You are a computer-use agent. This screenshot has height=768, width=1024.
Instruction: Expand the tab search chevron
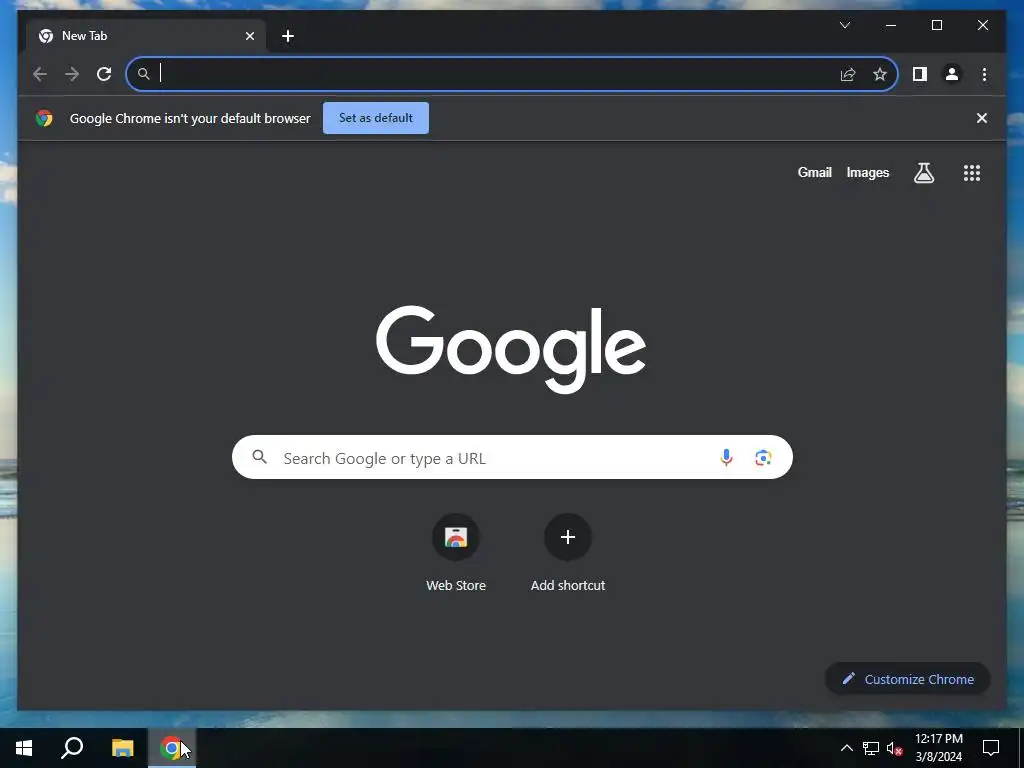[x=844, y=25]
